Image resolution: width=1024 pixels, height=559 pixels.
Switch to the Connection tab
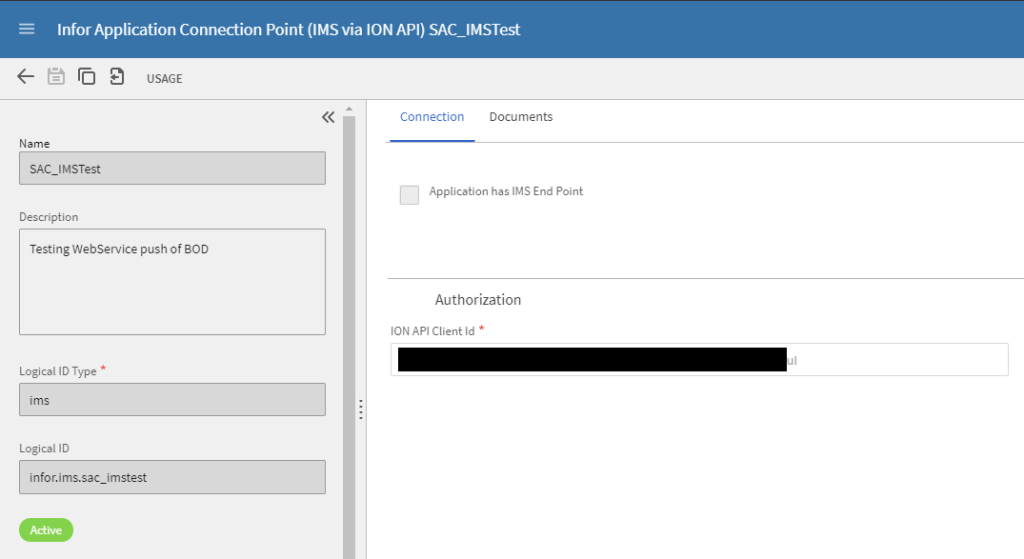[432, 117]
